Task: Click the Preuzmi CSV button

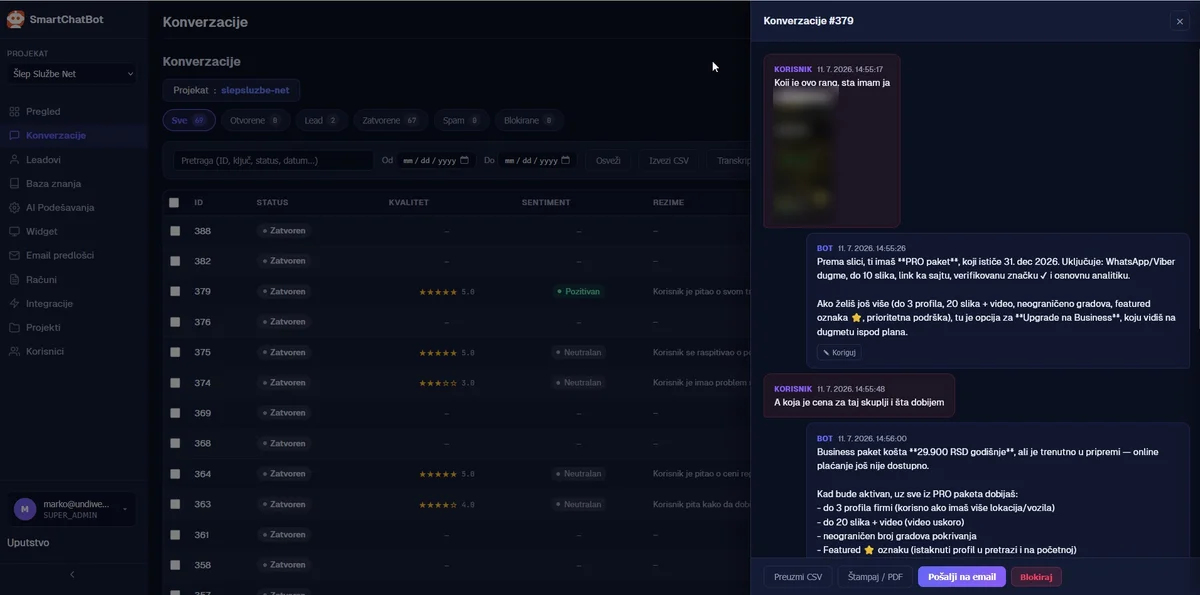Action: point(798,577)
